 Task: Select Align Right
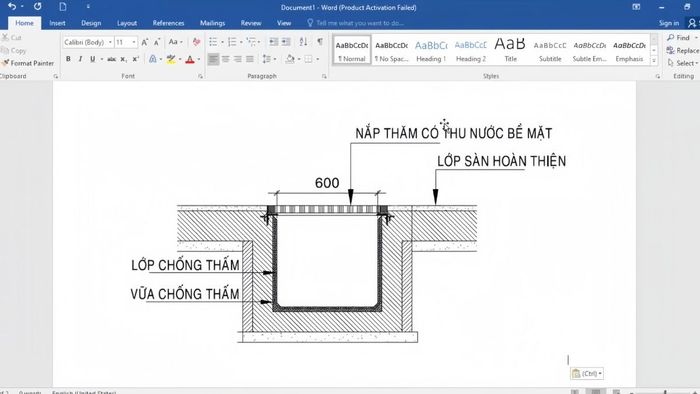[x=238, y=59]
